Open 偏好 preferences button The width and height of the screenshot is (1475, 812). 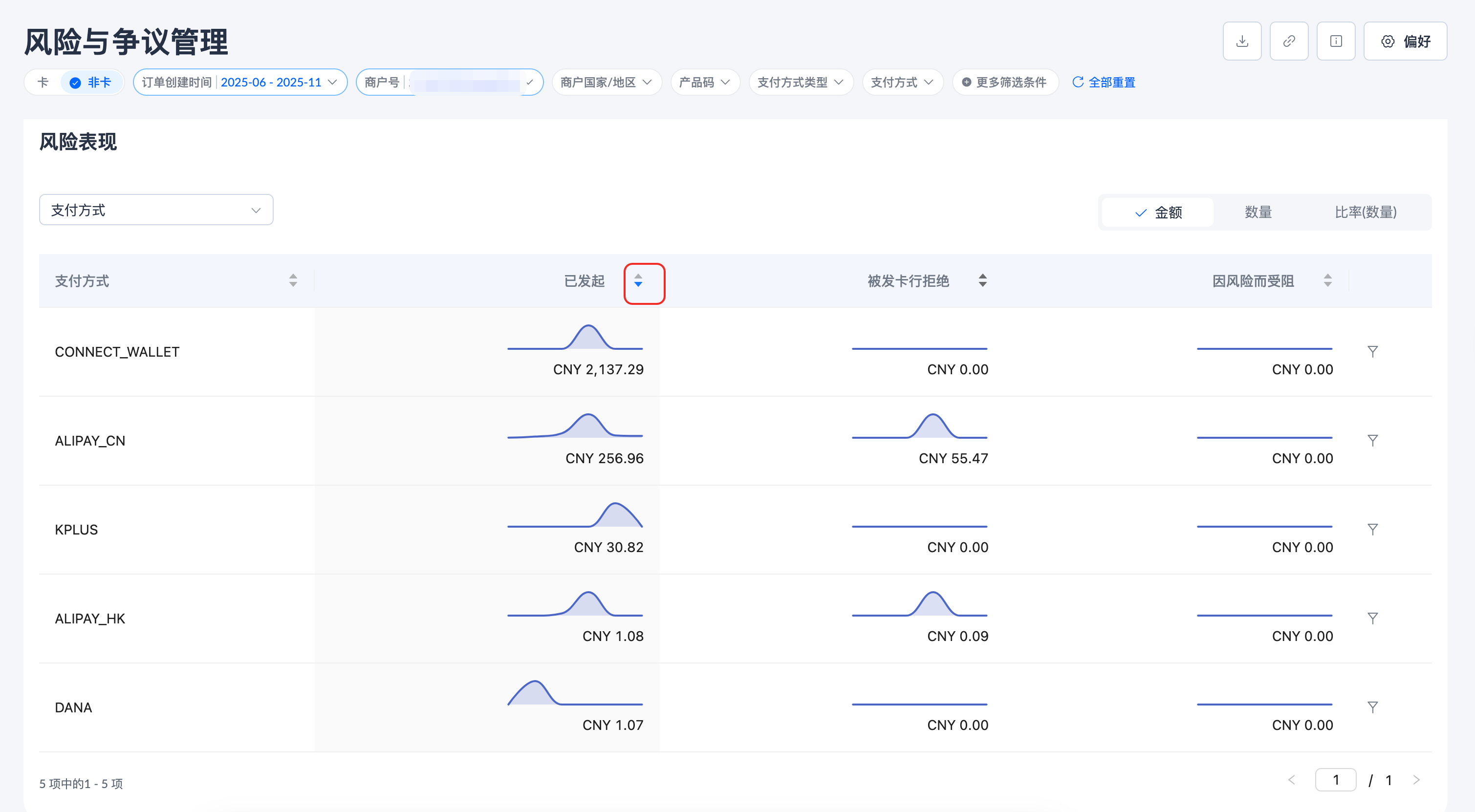tap(1405, 41)
